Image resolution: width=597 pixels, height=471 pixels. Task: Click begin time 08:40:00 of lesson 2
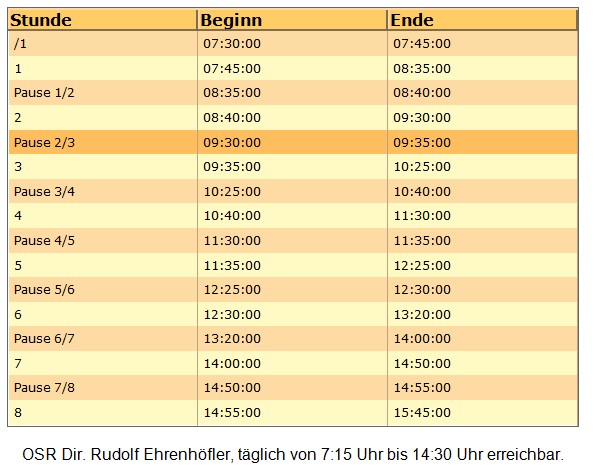(232, 118)
